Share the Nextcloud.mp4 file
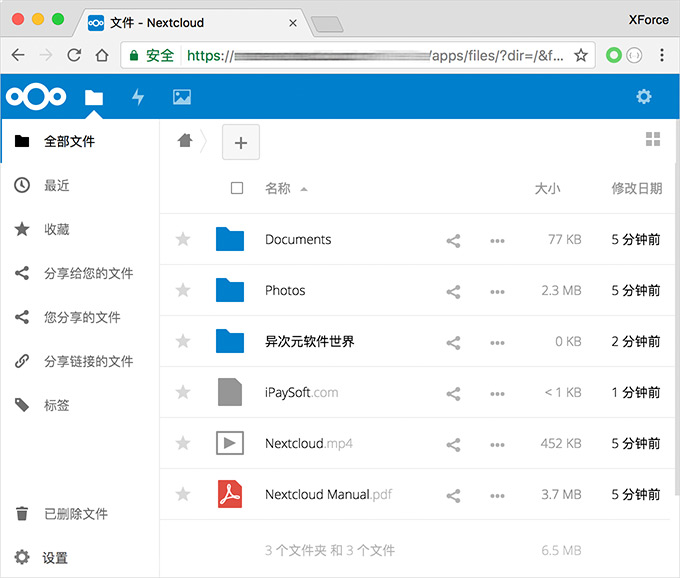Image resolution: width=680 pixels, height=578 pixels. click(x=453, y=444)
